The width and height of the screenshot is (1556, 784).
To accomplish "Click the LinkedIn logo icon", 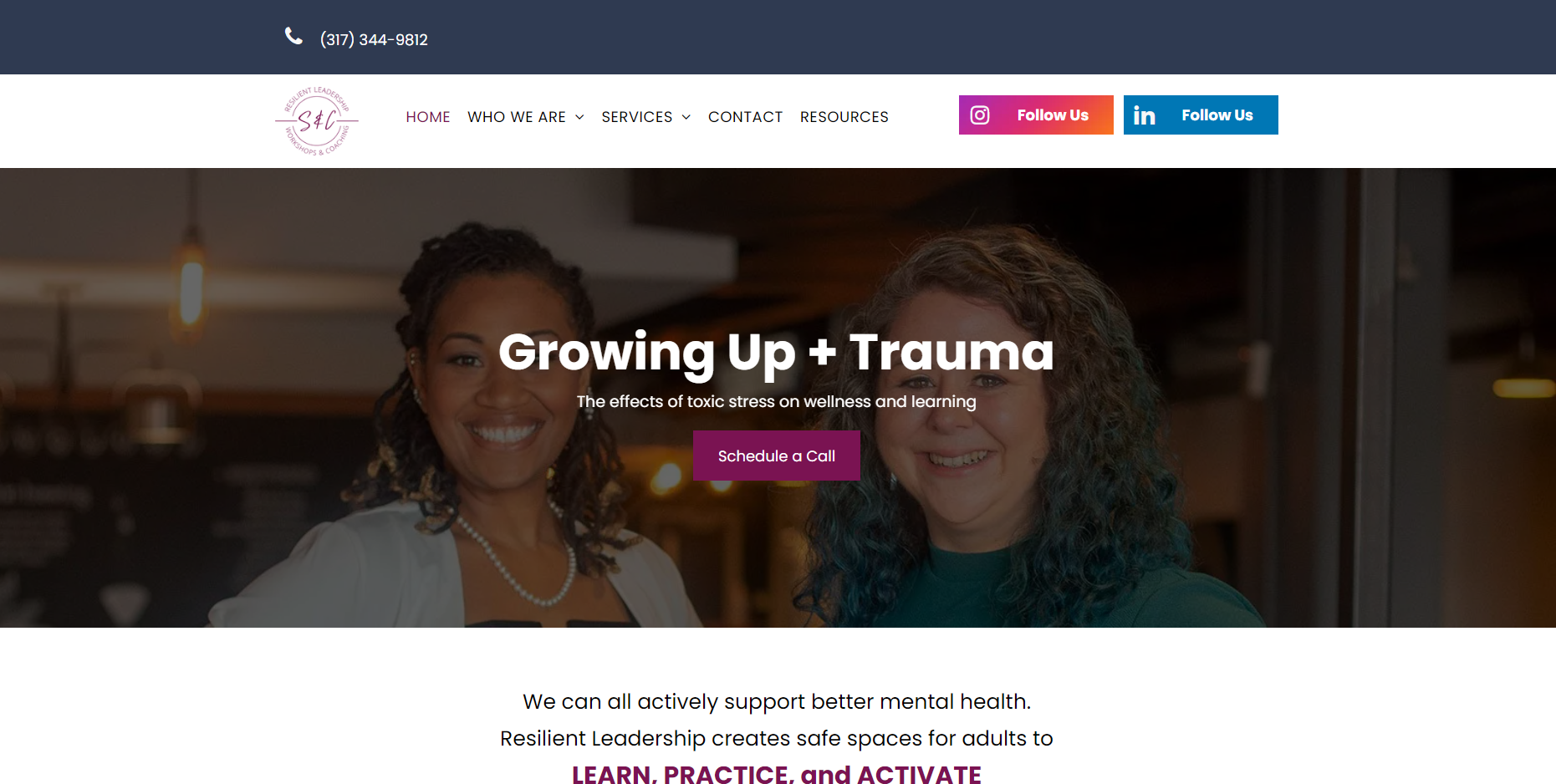I will (x=1145, y=115).
